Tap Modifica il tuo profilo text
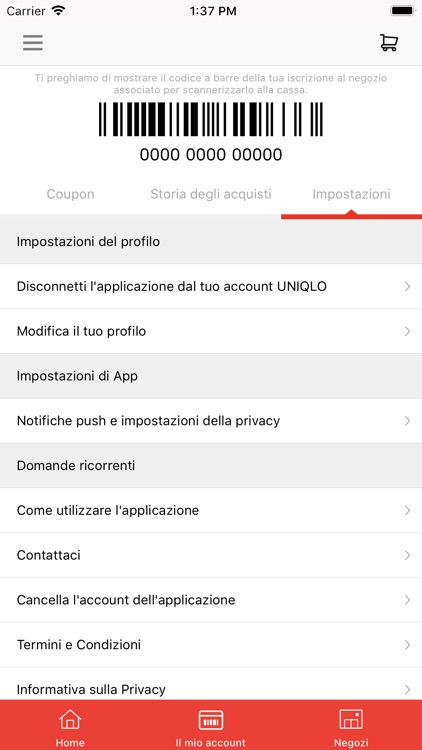The height and width of the screenshot is (750, 422). tap(81, 331)
